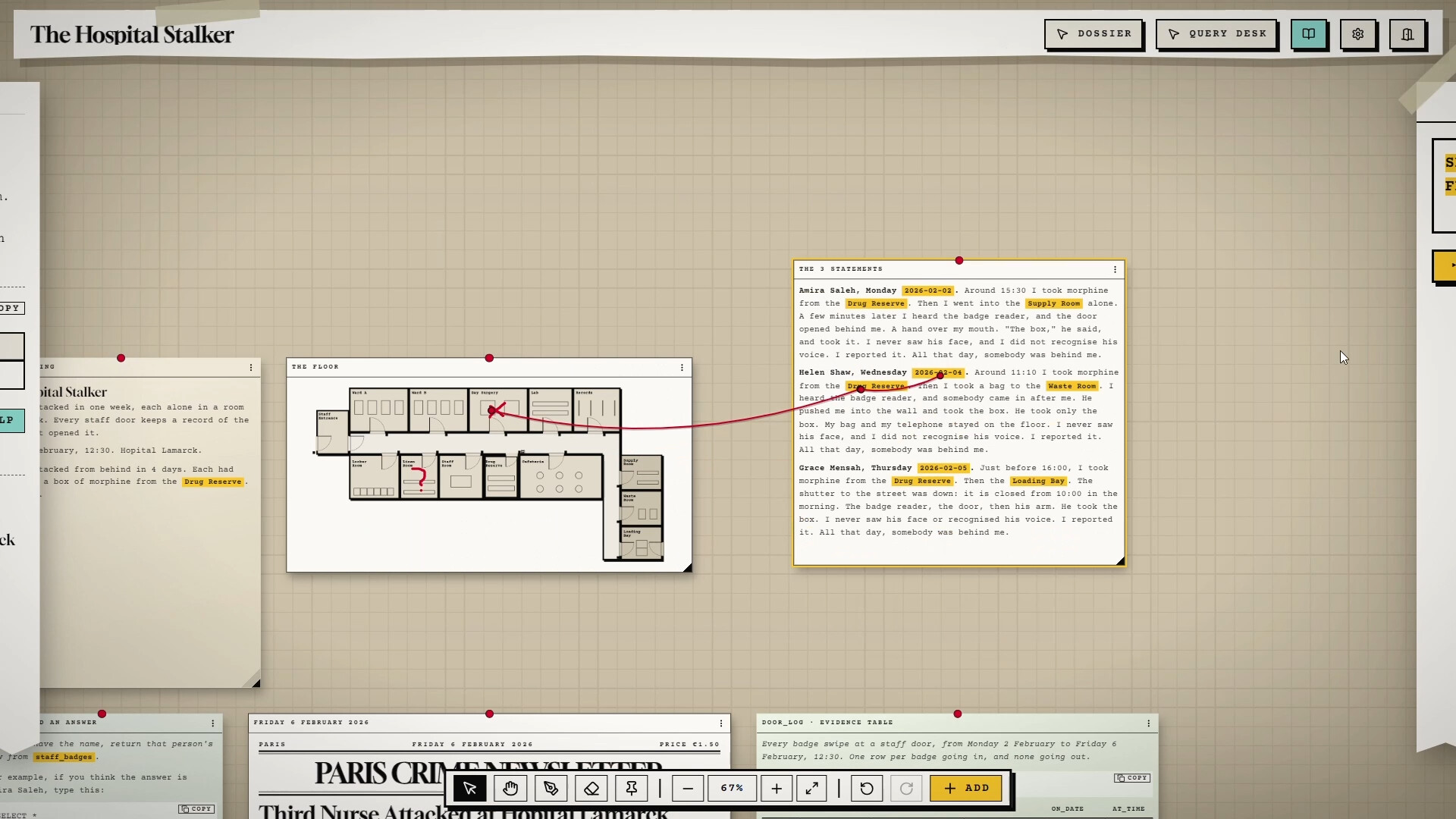Click the red question mark on floor plan

[419, 479]
